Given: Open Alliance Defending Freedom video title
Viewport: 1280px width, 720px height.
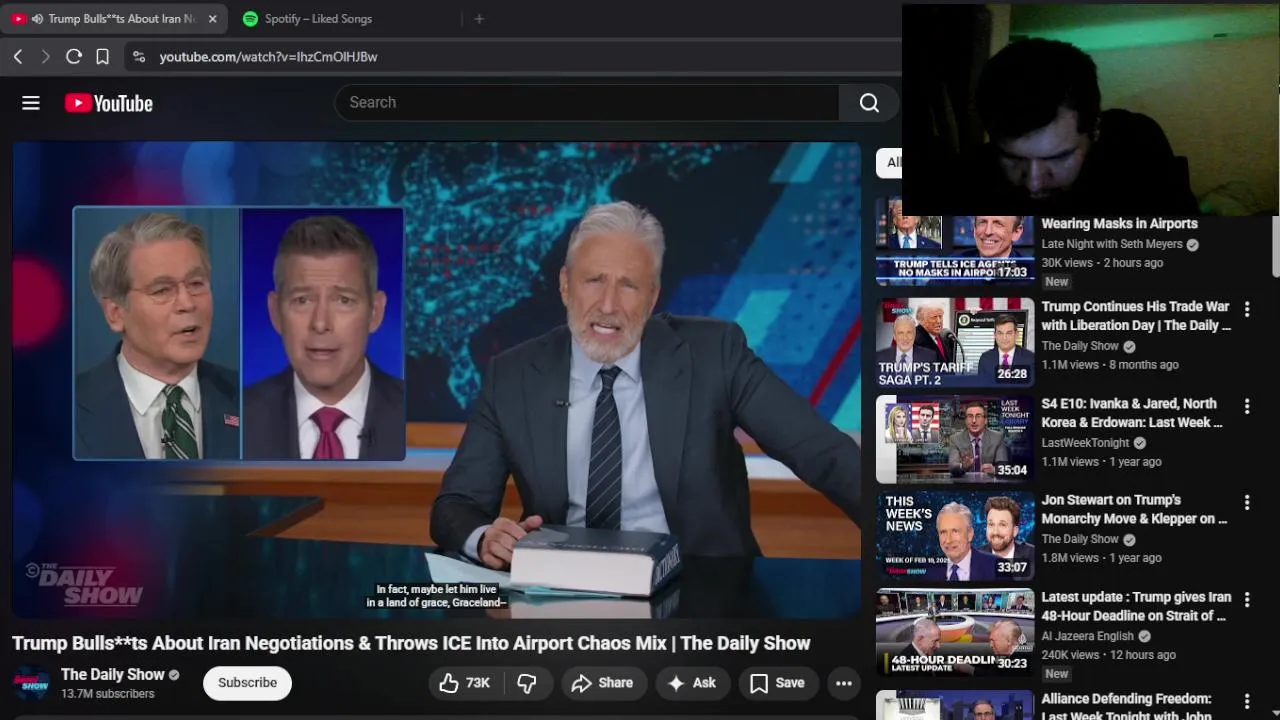Looking at the screenshot, I should pyautogui.click(x=1126, y=706).
